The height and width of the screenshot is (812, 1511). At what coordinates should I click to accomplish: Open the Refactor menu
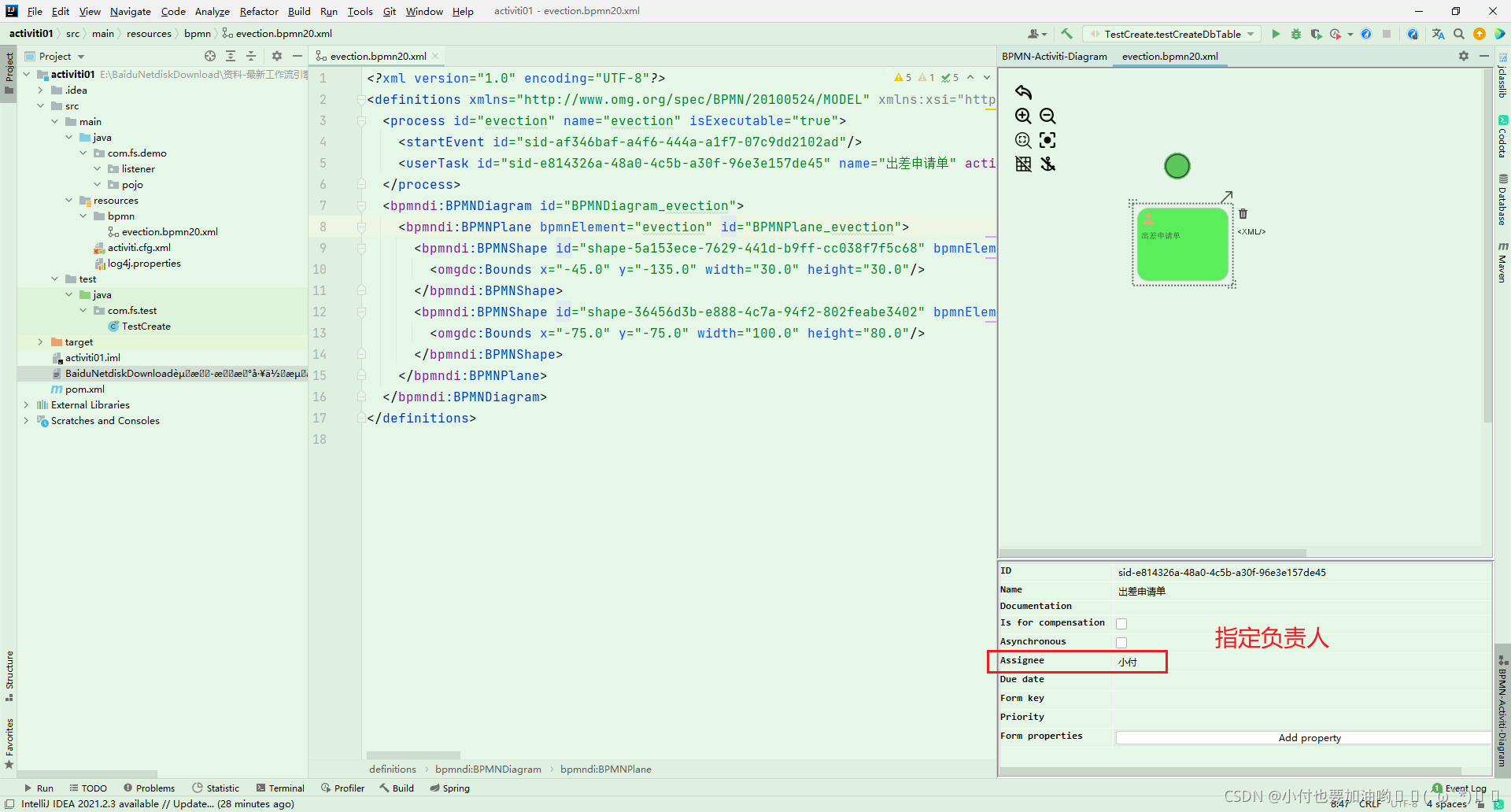259,11
